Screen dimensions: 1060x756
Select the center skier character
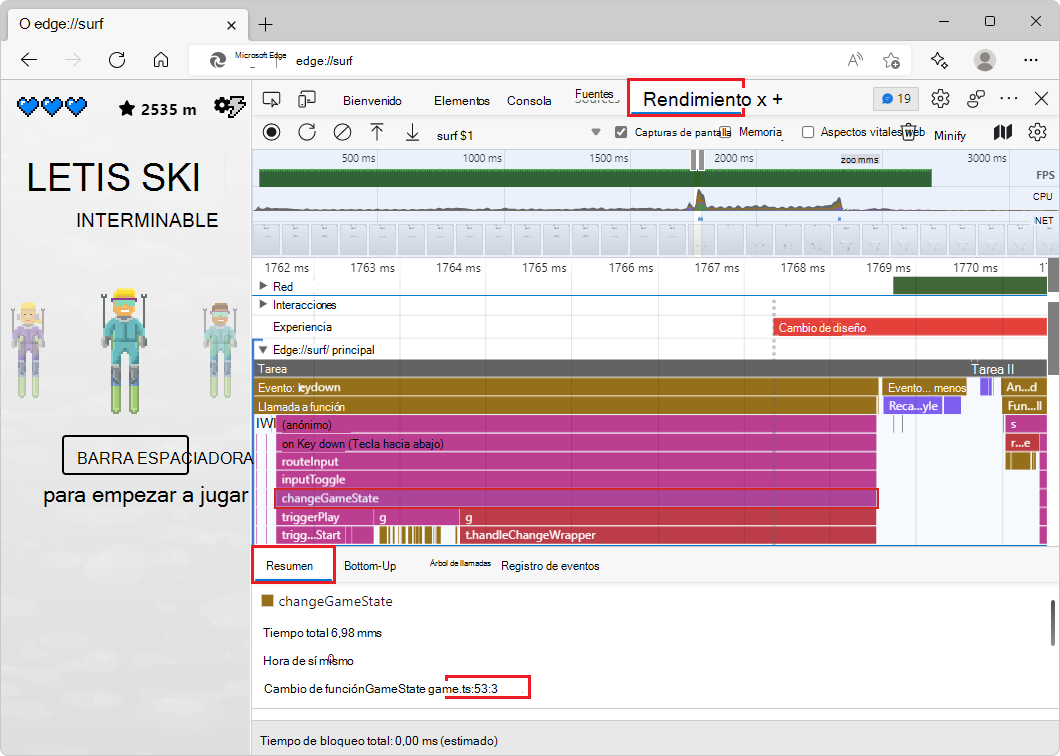124,350
